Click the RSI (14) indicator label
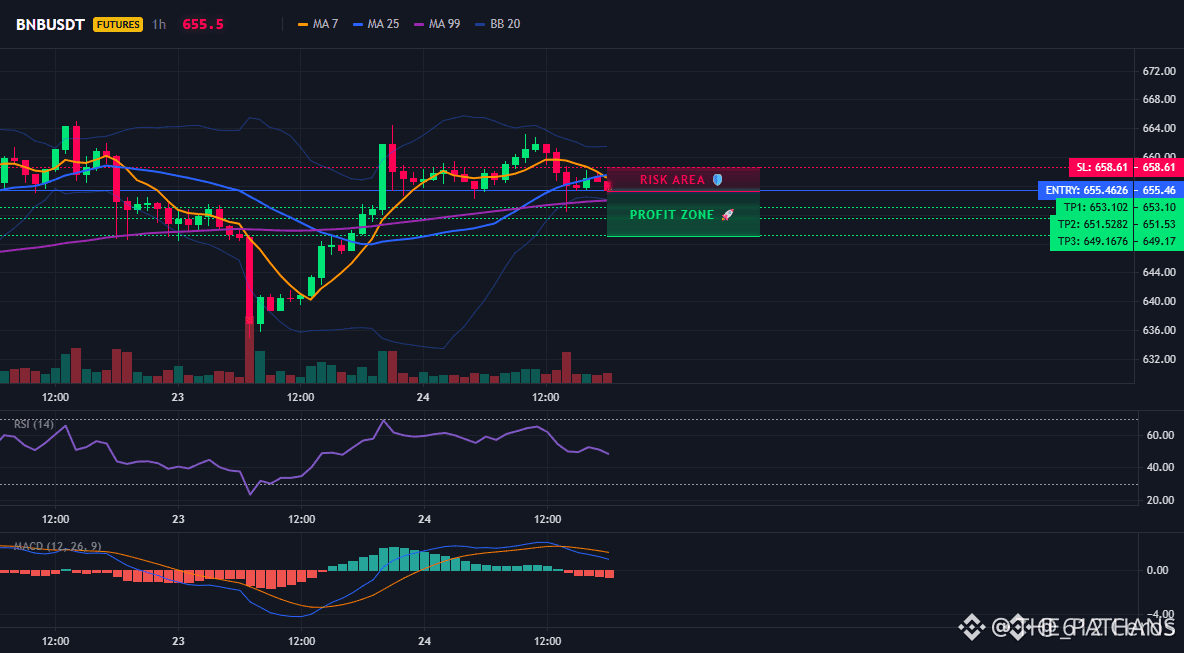This screenshot has width=1184, height=653. (34, 424)
